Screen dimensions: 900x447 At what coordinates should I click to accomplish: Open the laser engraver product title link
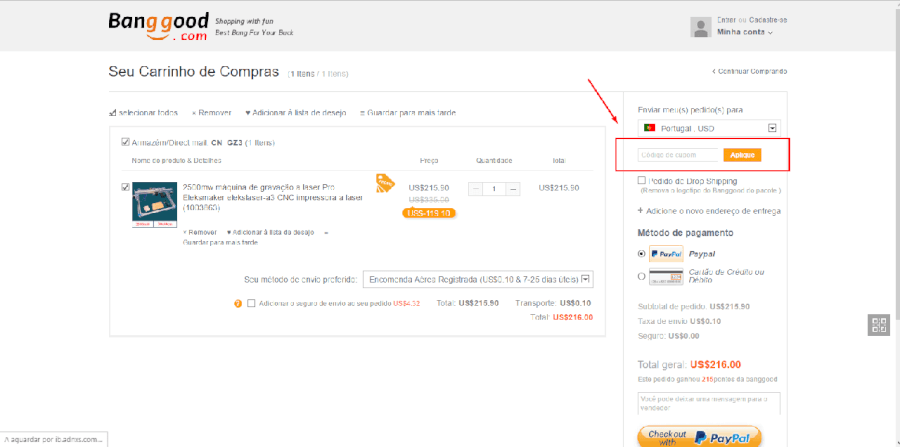click(273, 198)
